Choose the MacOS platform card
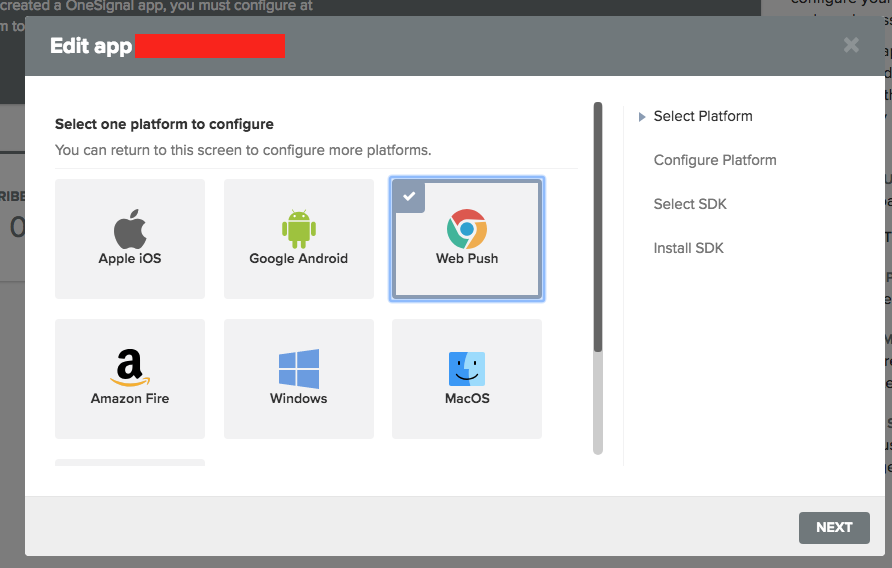 point(467,378)
